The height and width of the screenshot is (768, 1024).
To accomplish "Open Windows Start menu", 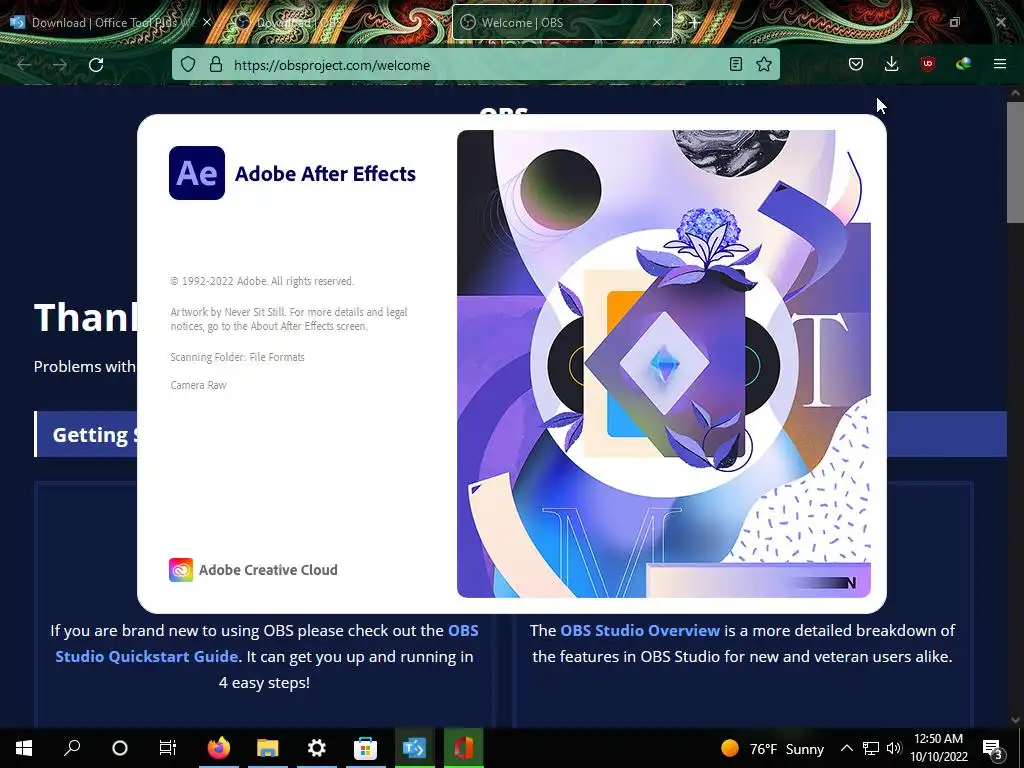I will tap(24, 748).
